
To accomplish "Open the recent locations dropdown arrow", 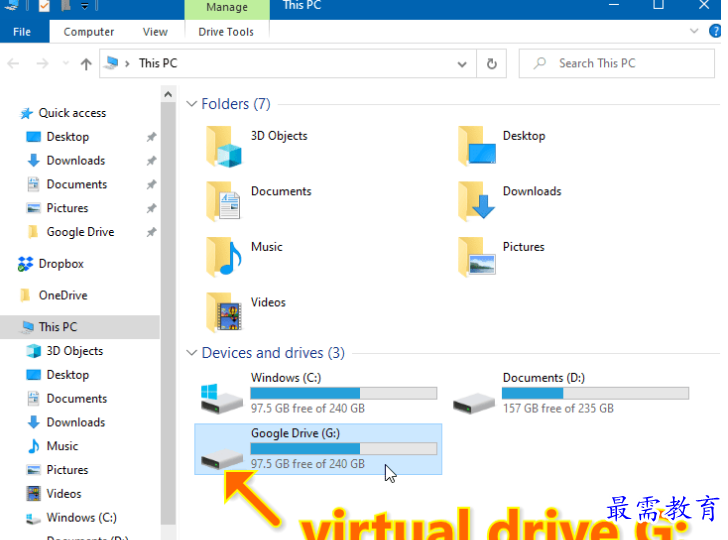I will 66,63.
